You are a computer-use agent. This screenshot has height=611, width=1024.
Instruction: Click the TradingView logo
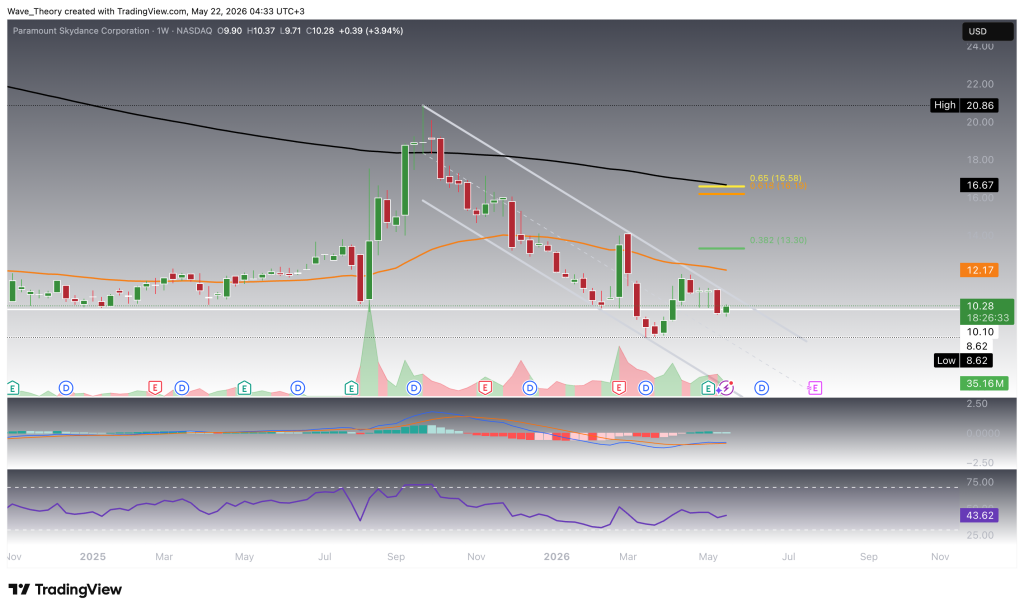tap(65, 589)
